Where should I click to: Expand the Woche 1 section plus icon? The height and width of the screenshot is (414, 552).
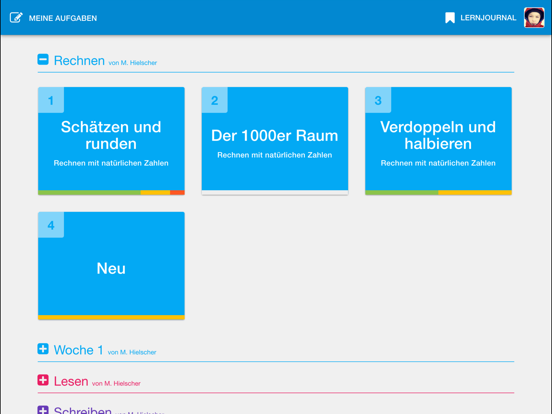pos(43,349)
